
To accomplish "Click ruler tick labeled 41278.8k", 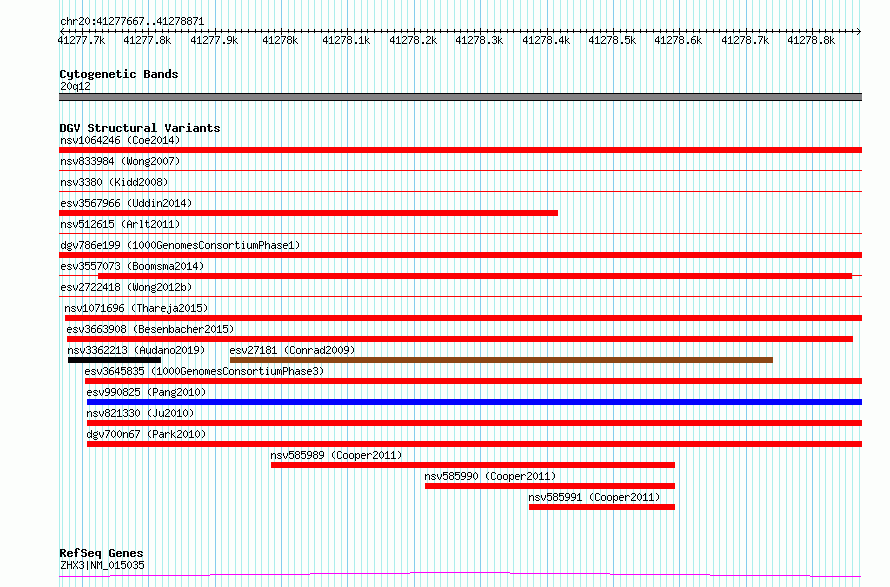I will 811,40.
